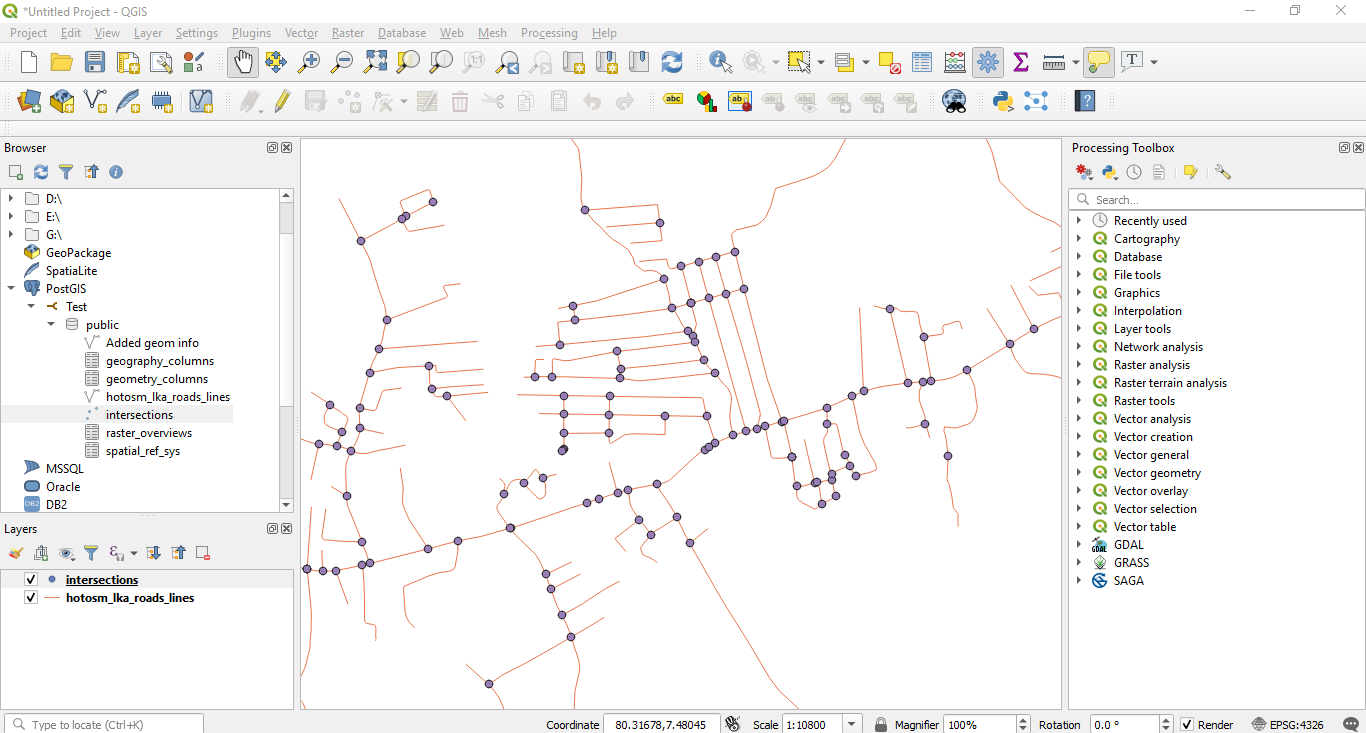
Task: Open the Processing Toolbox history clock icon
Action: 1134,172
